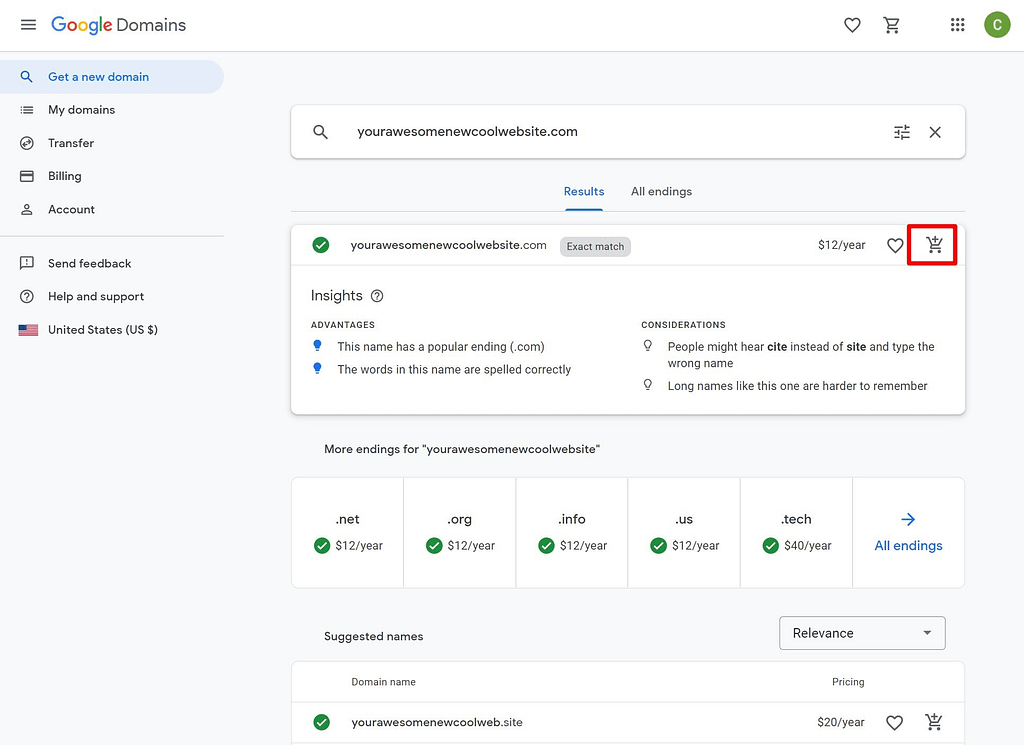
Task: Add yourawesomenewcoolweb.site to cart
Action: [934, 721]
